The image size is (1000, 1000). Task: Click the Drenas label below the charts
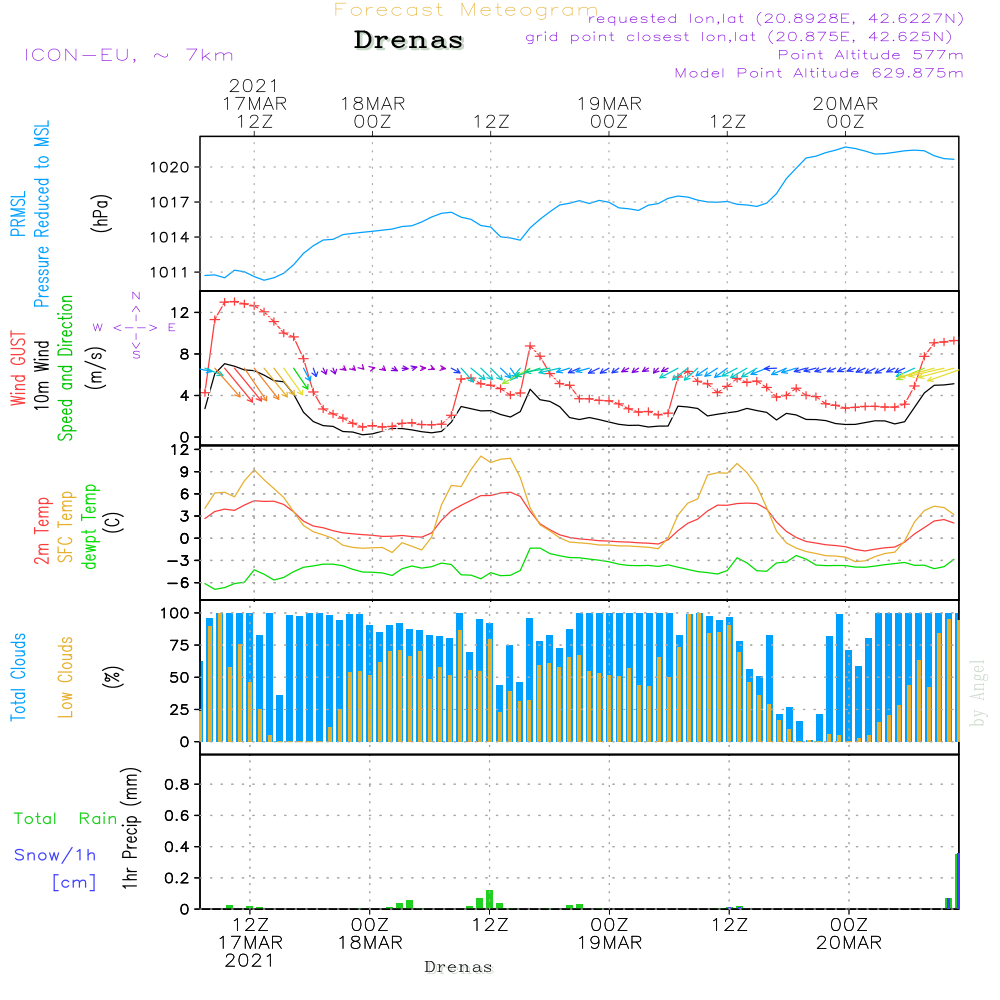click(x=459, y=967)
